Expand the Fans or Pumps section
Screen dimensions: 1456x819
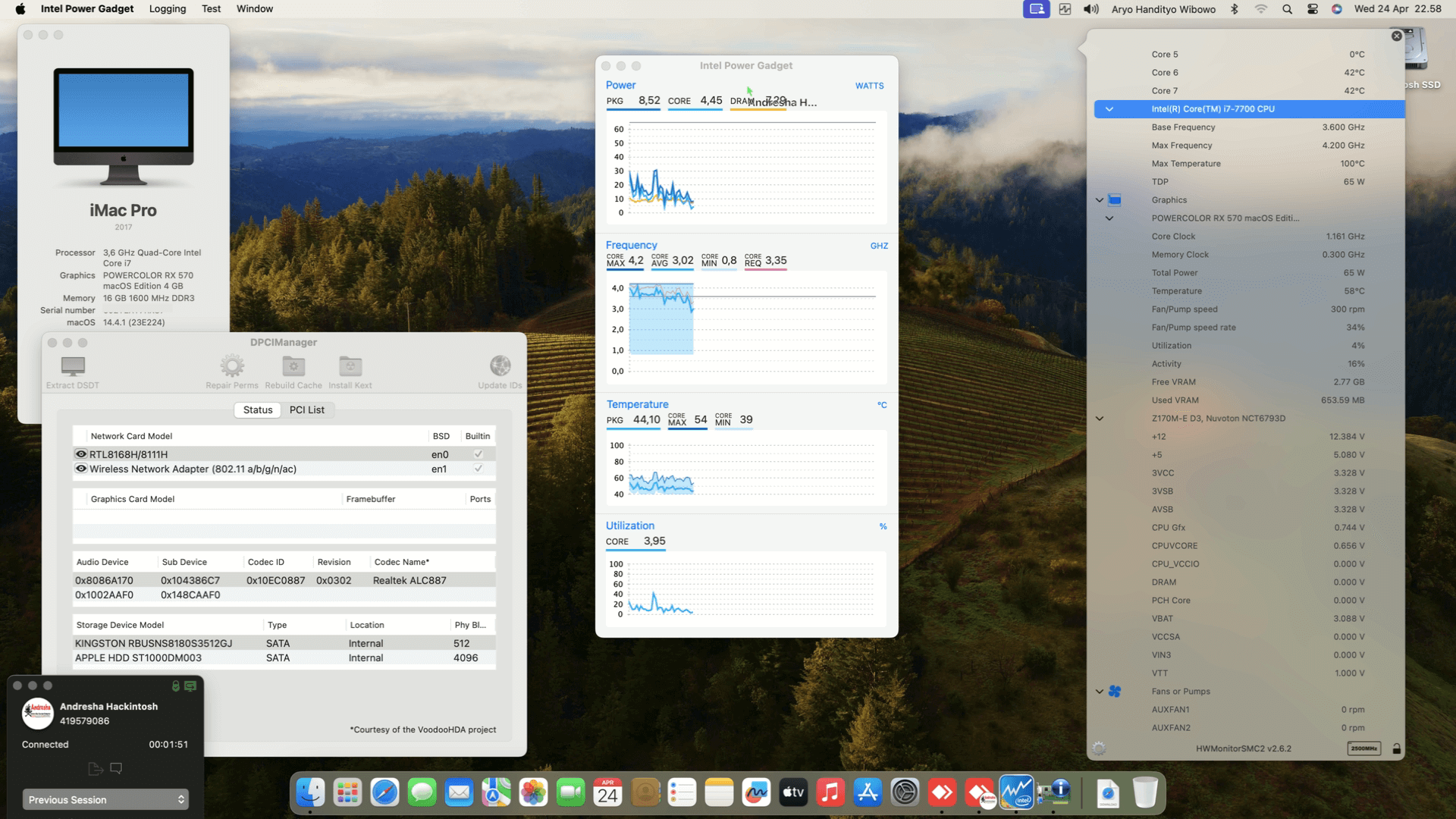point(1100,691)
